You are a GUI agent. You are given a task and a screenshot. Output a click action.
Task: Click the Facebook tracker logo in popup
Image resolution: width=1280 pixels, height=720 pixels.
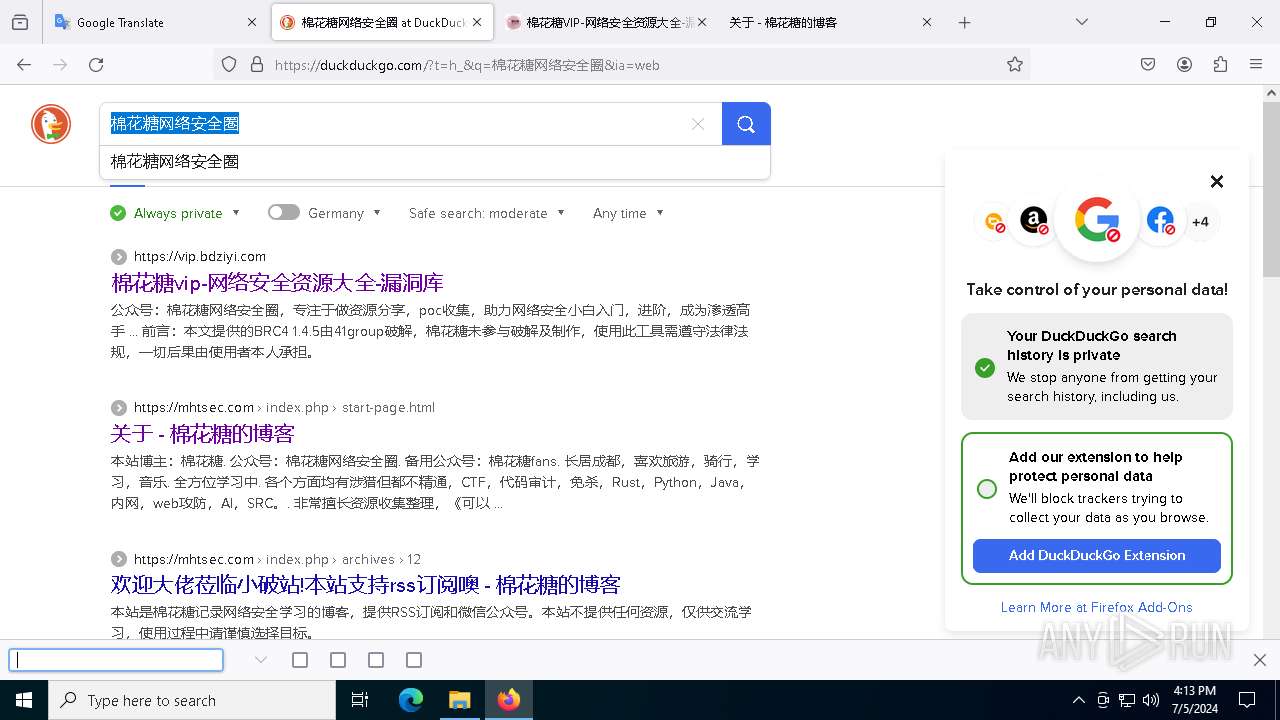[x=1160, y=220]
